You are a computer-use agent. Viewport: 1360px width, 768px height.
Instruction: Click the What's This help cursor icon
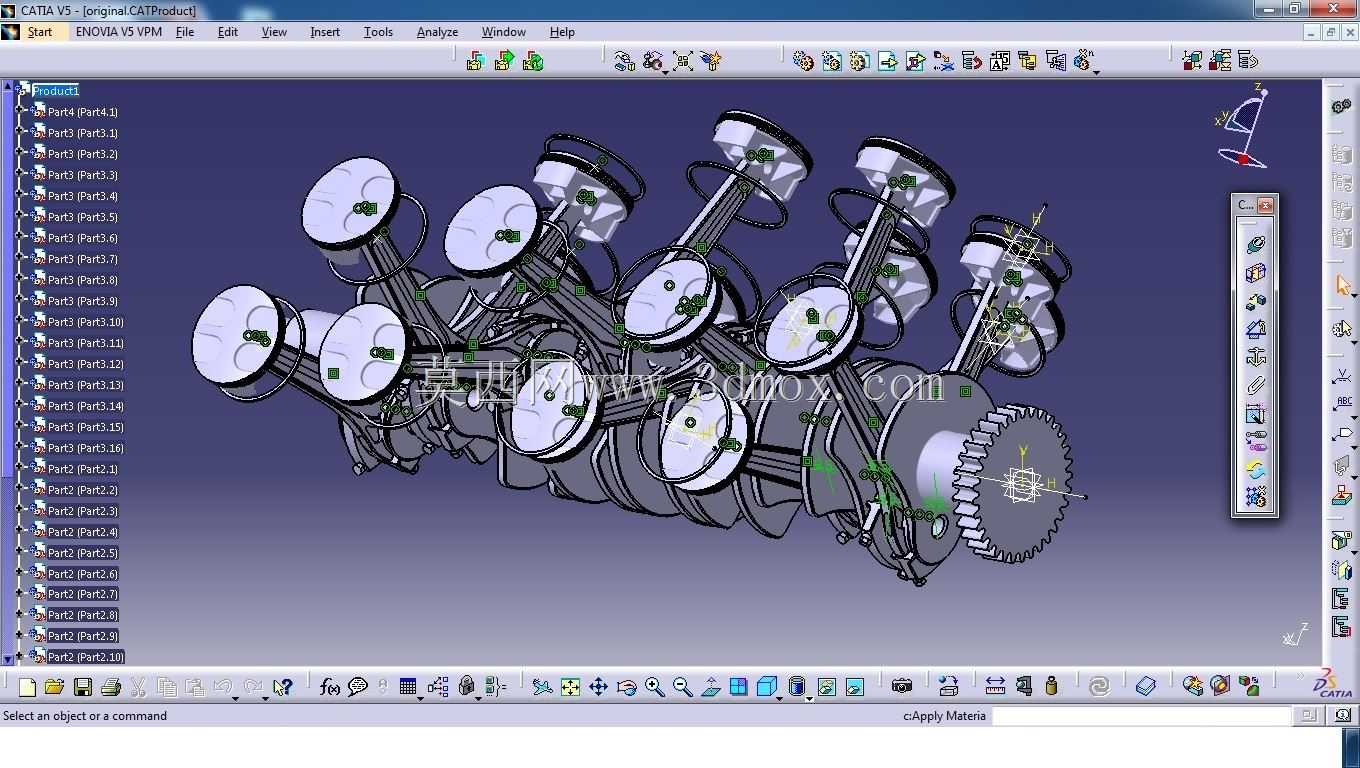[x=283, y=687]
